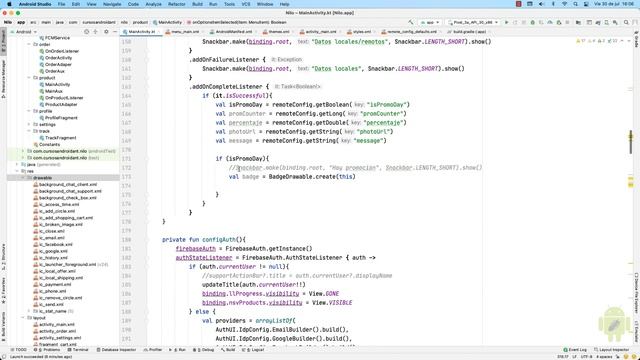Open the app run configuration dropdown
Screen dimensions: 640x360
430,22
